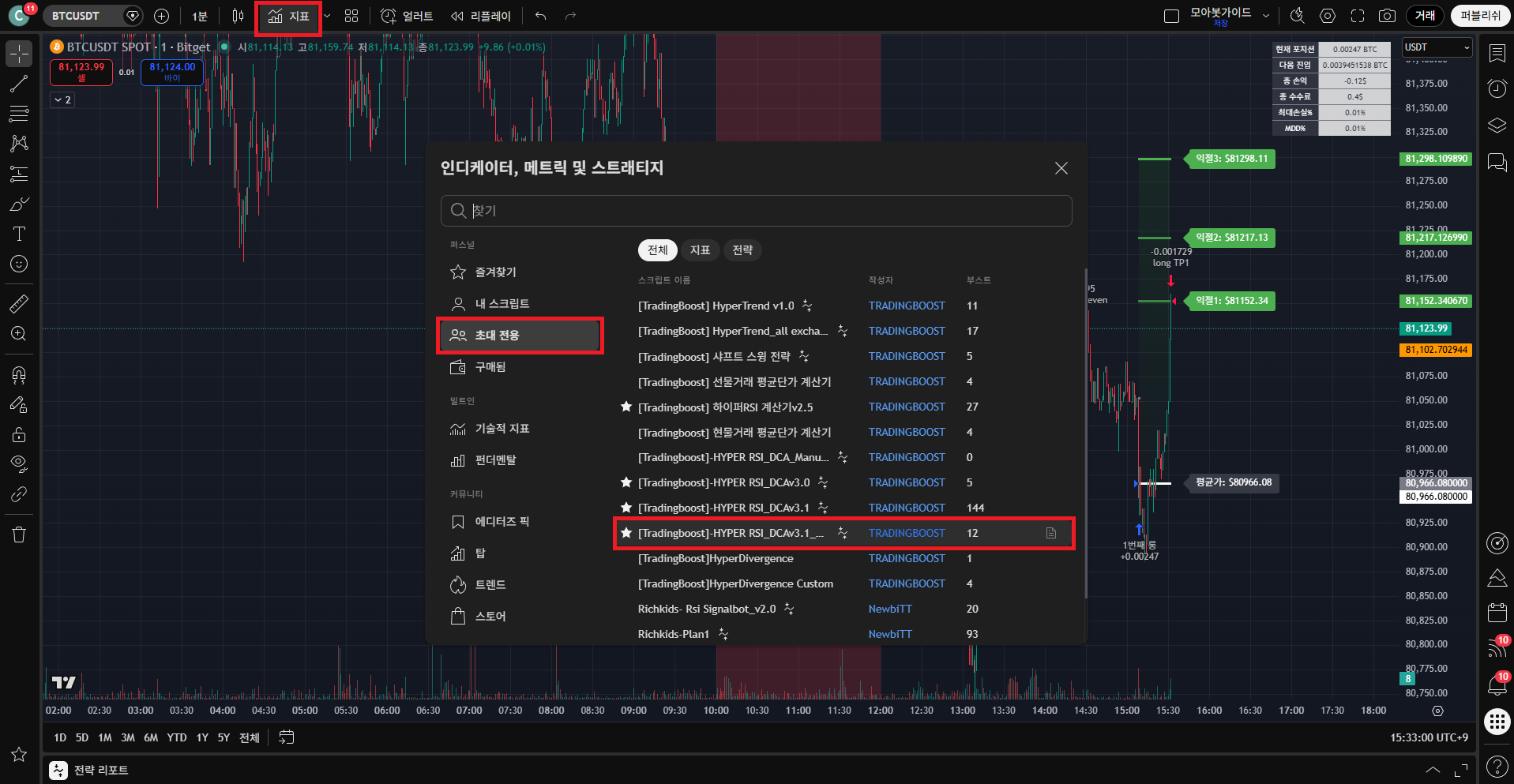Click the 거래 trade button
Viewport: 1514px width, 784px height.
point(1425,16)
